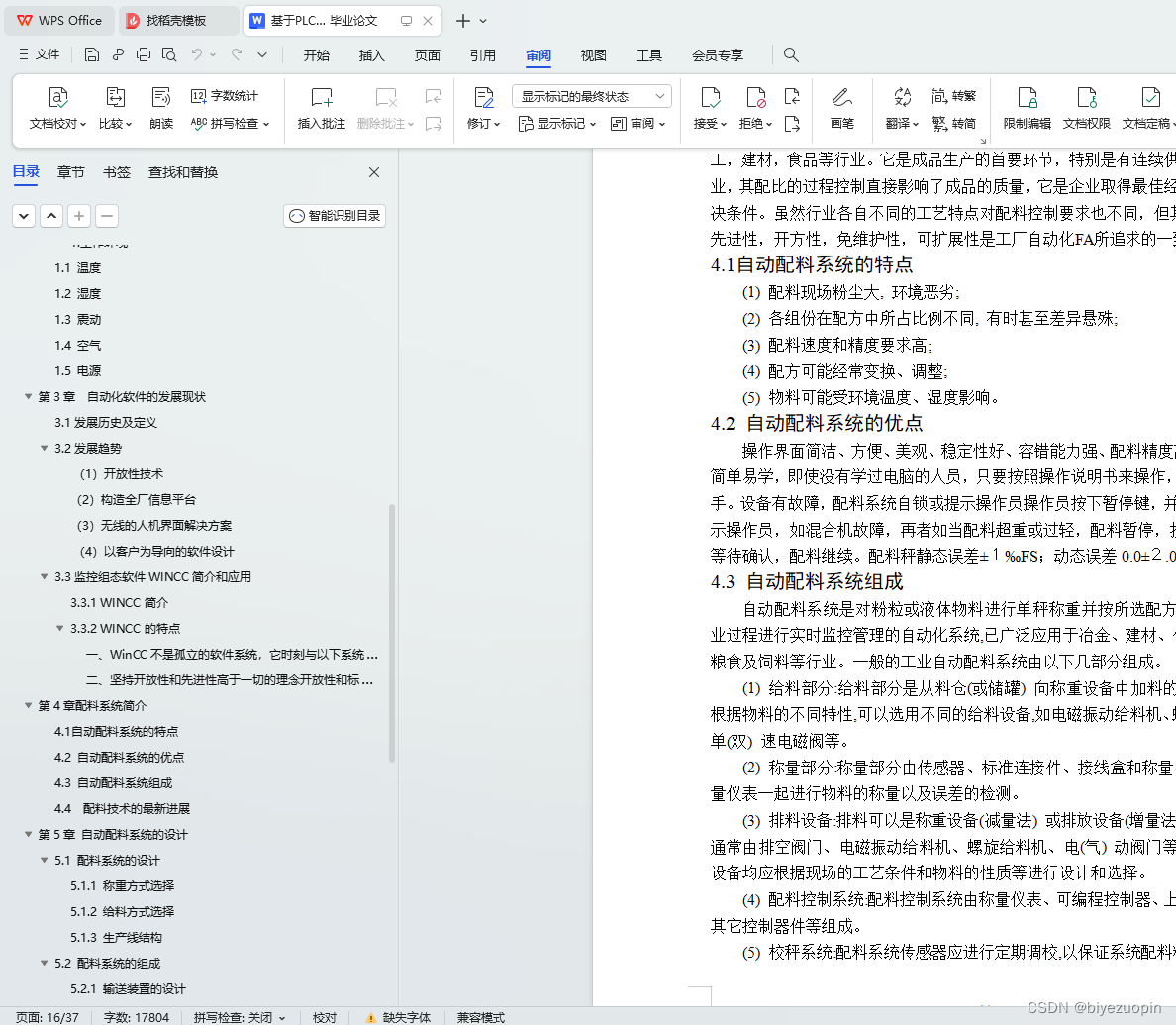Click 插入批注 to insert comment
This screenshot has height=1025, width=1176.
coord(321,108)
